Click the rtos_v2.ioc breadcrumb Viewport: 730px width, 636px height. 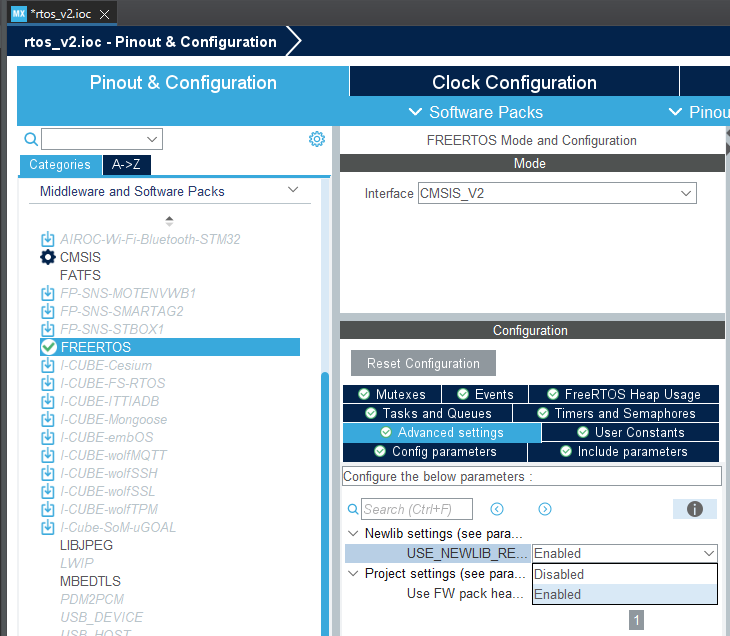(150, 41)
